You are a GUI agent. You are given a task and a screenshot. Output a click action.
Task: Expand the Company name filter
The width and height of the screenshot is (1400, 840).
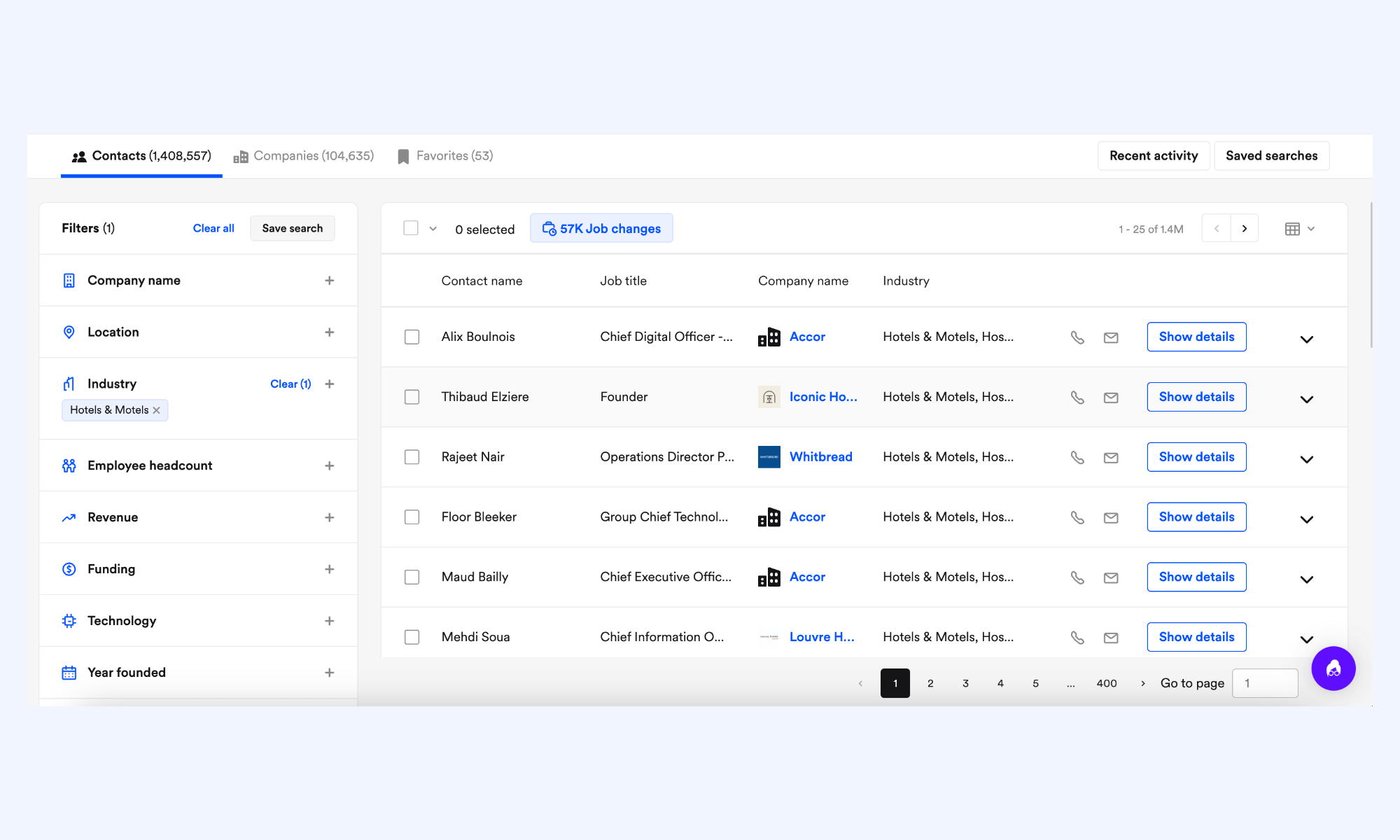point(330,281)
